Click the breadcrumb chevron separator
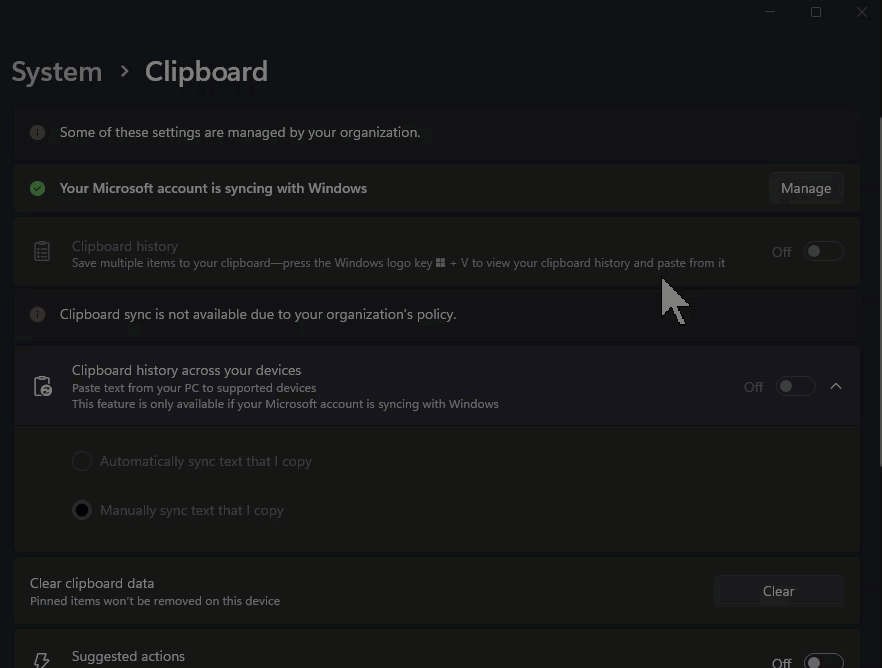882x668 pixels. tap(124, 71)
